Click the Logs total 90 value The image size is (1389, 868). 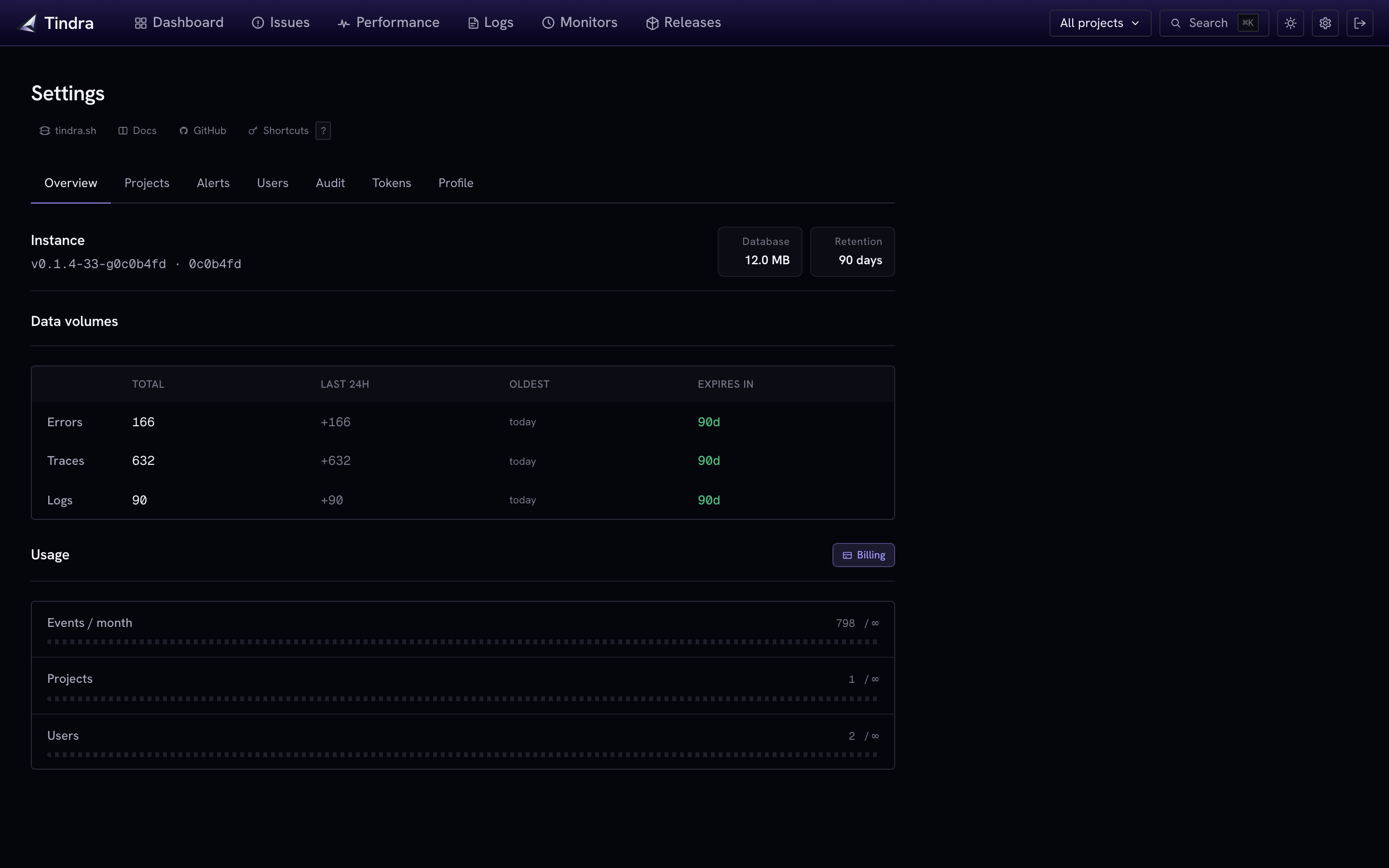pos(139,500)
